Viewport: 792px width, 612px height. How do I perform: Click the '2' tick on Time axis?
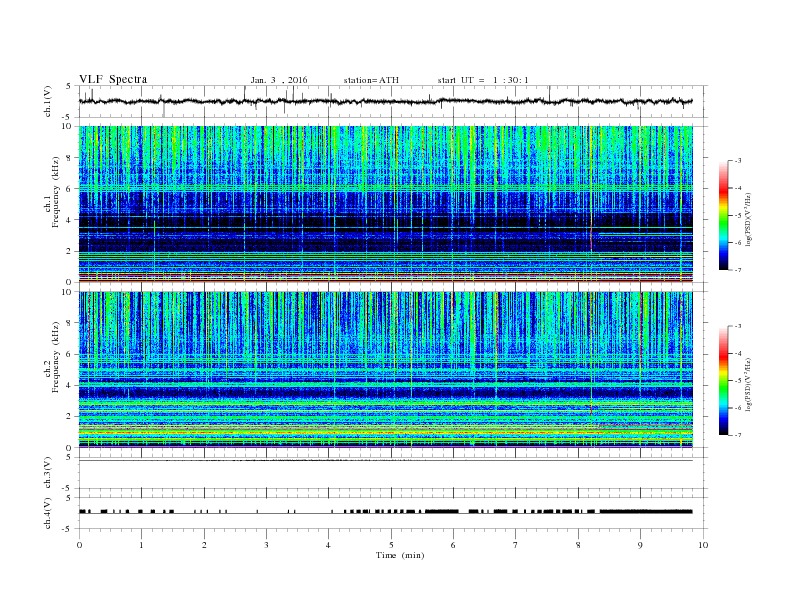pyautogui.click(x=204, y=545)
